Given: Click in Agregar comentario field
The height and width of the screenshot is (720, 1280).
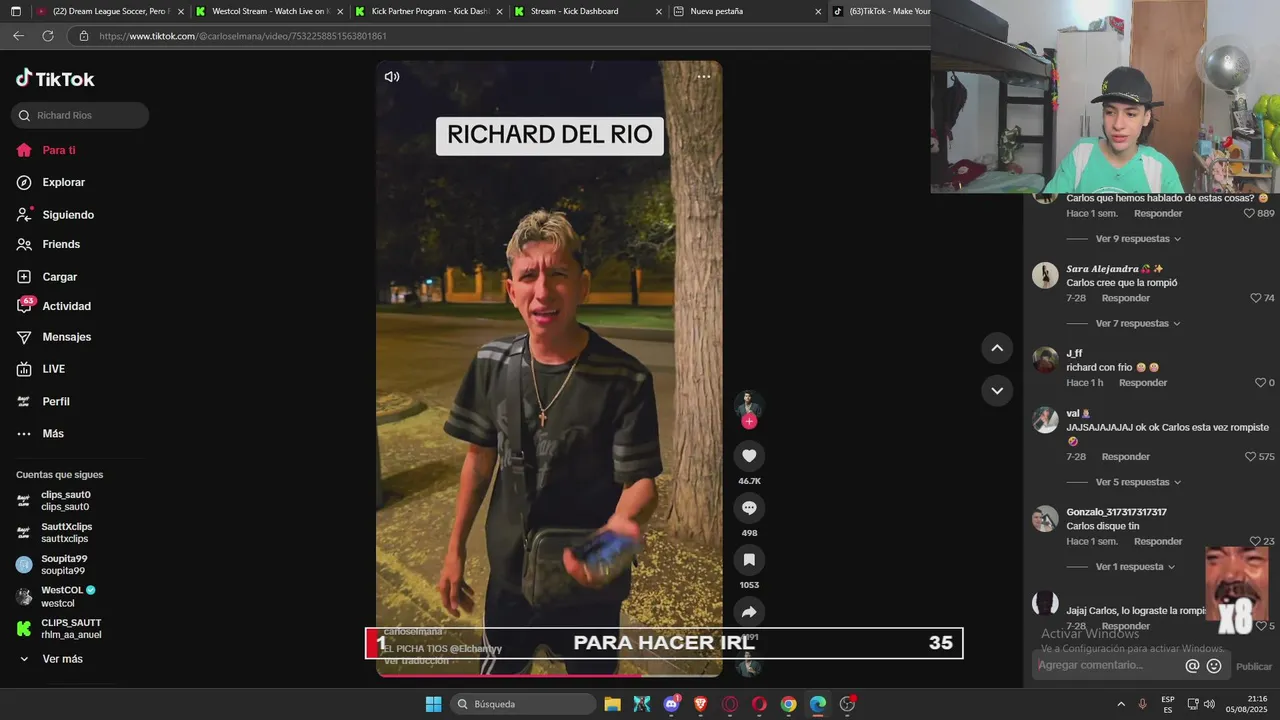Looking at the screenshot, I should coord(1105,665).
